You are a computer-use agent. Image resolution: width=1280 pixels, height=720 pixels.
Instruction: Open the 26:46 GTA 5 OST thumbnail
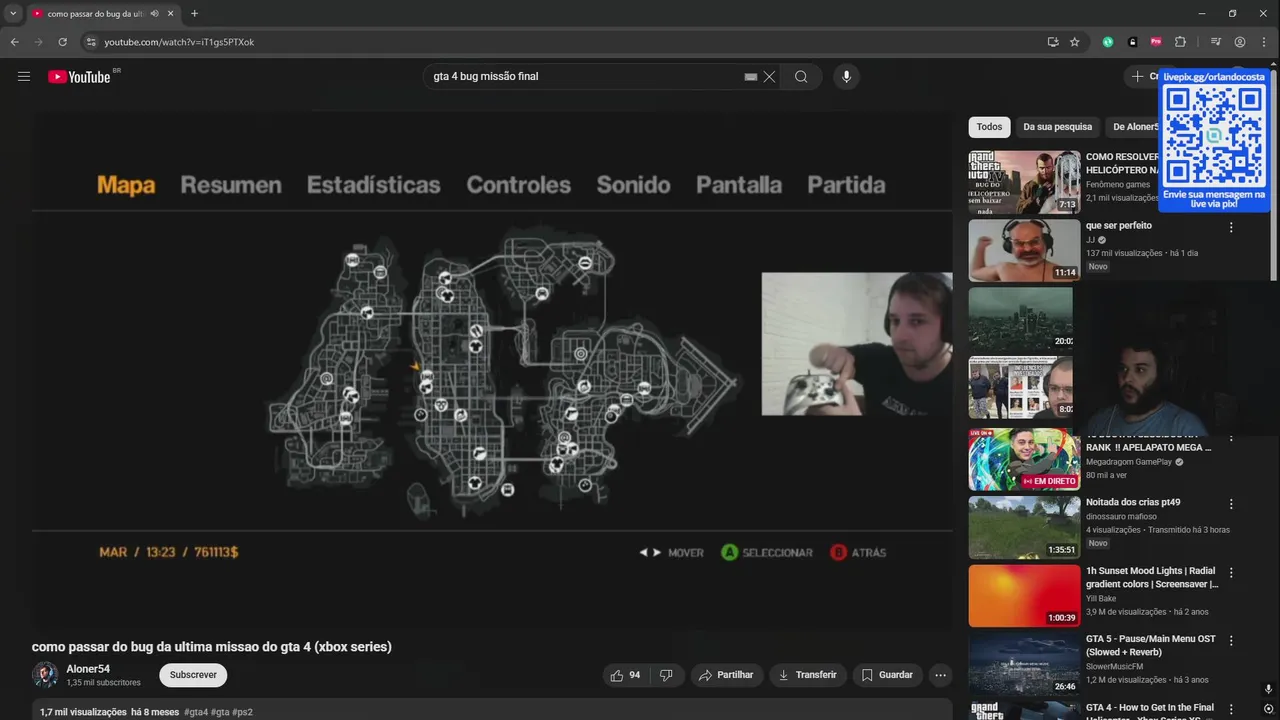pos(1024,664)
